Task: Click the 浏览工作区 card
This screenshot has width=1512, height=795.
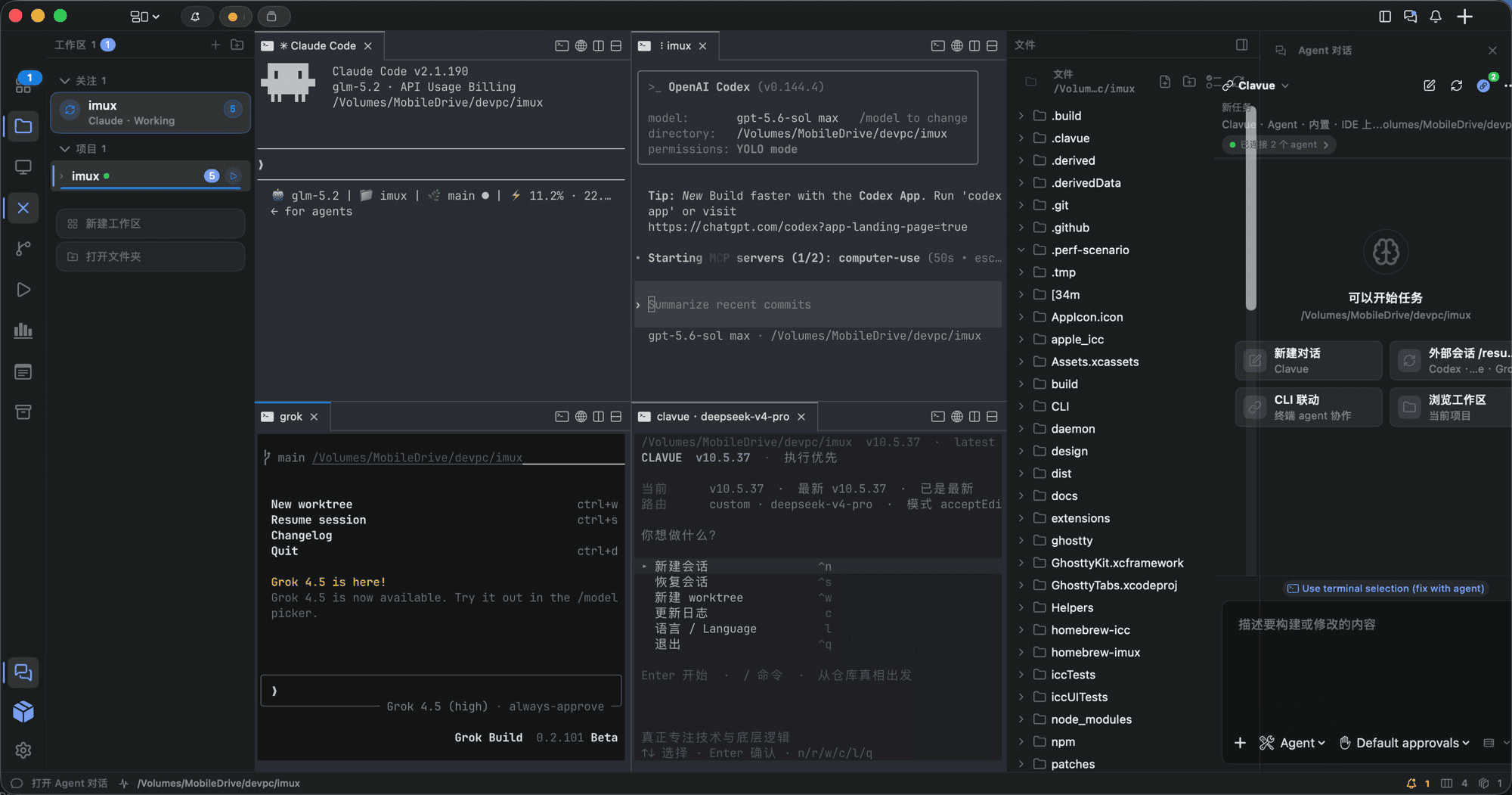Action: coord(1450,407)
